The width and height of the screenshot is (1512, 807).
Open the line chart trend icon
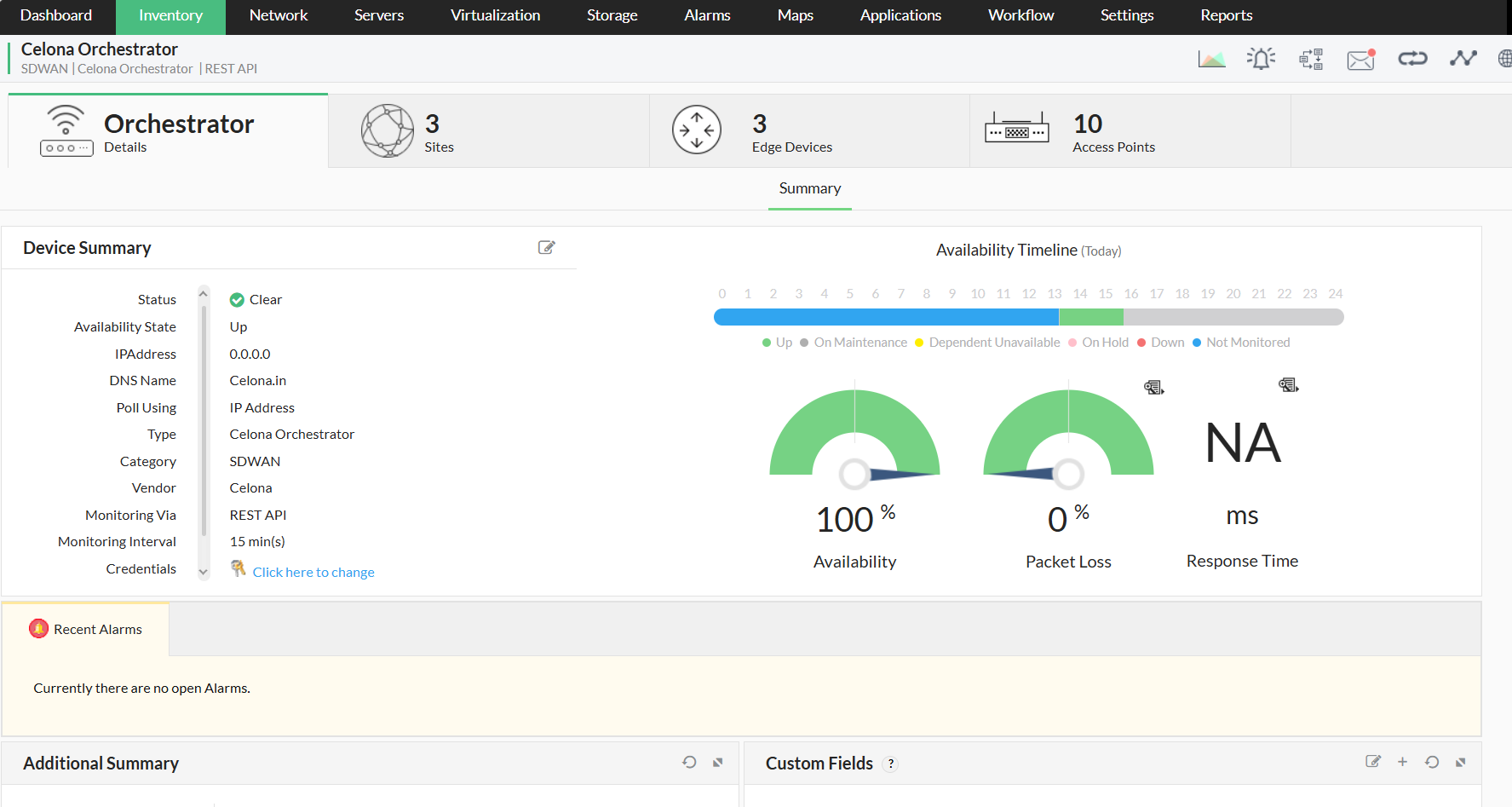(x=1463, y=59)
